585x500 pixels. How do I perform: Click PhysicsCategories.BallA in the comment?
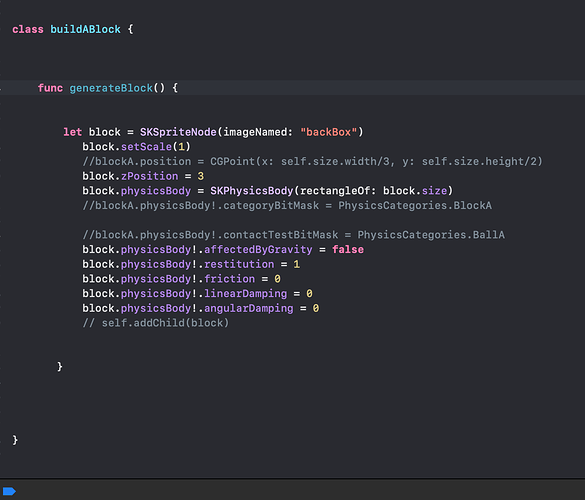click(x=431, y=235)
